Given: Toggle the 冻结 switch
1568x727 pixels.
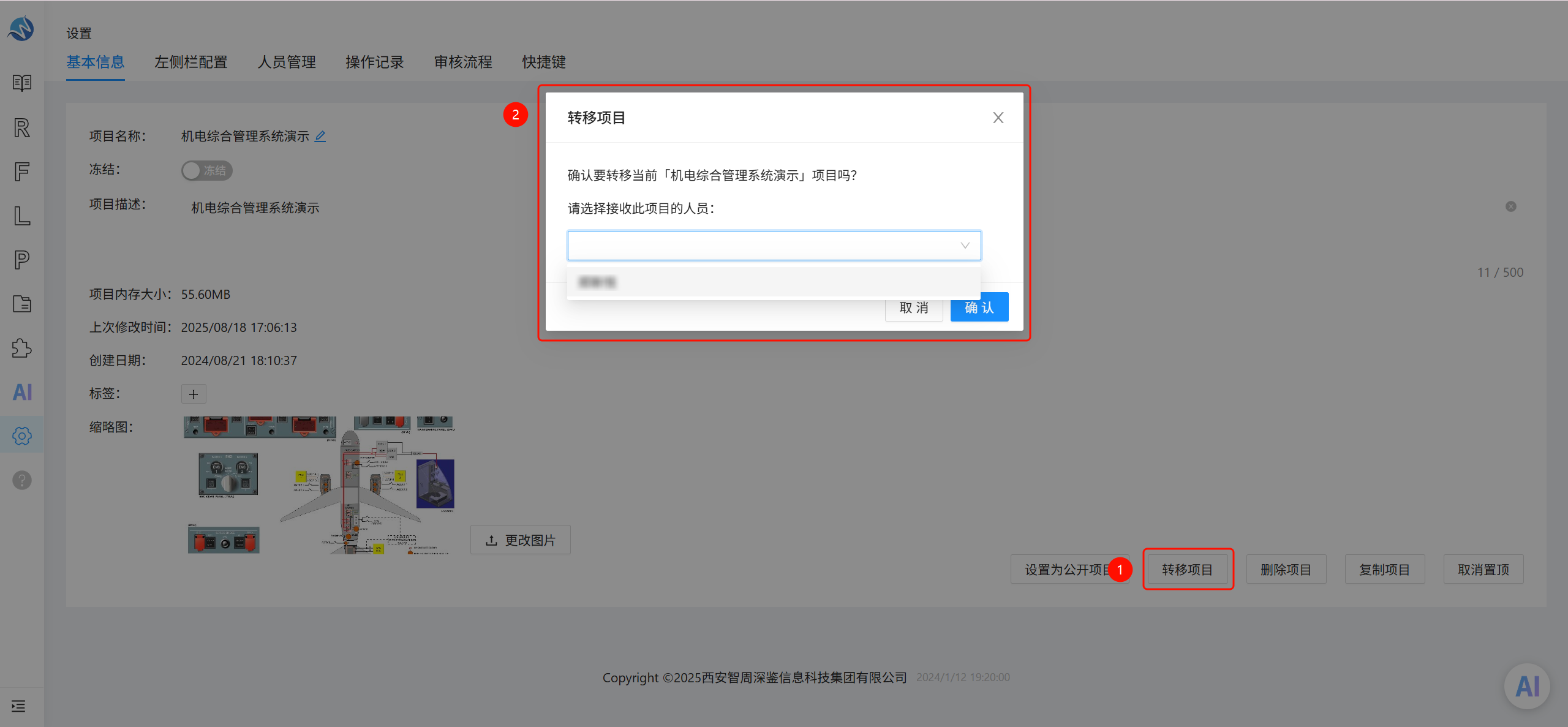Looking at the screenshot, I should coord(207,170).
